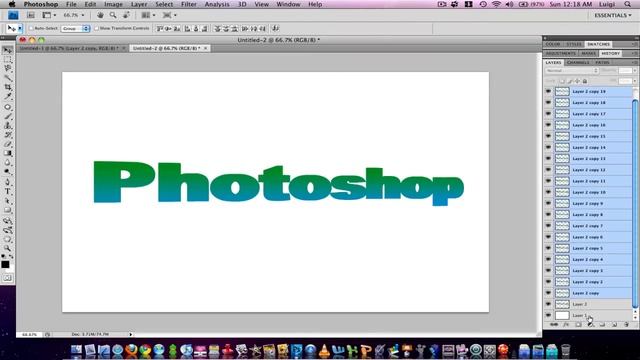Click the Create new group folder icon
This screenshot has height=360, width=640.
[x=602, y=324]
